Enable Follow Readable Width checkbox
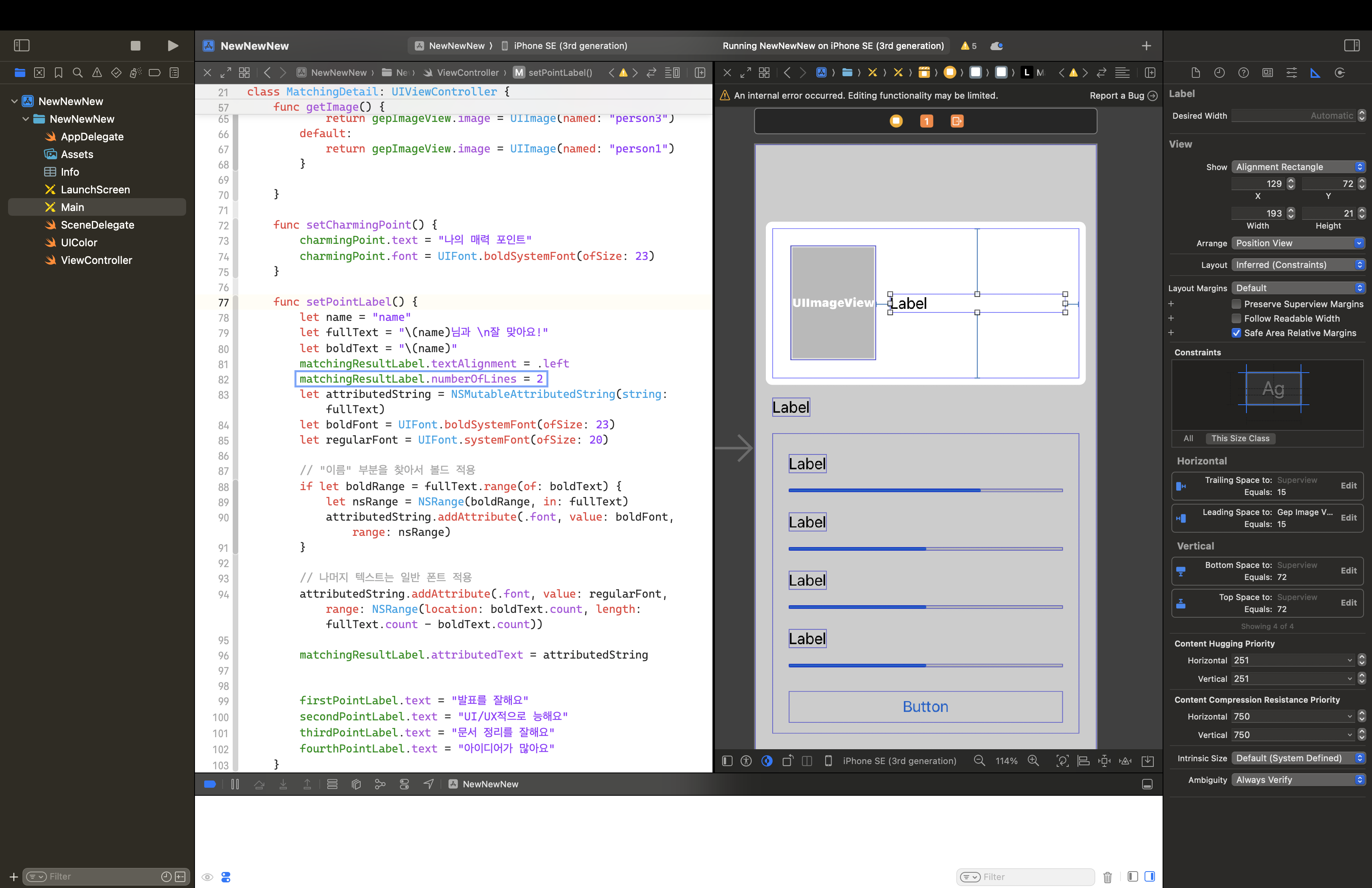1372x888 pixels. (x=1236, y=318)
